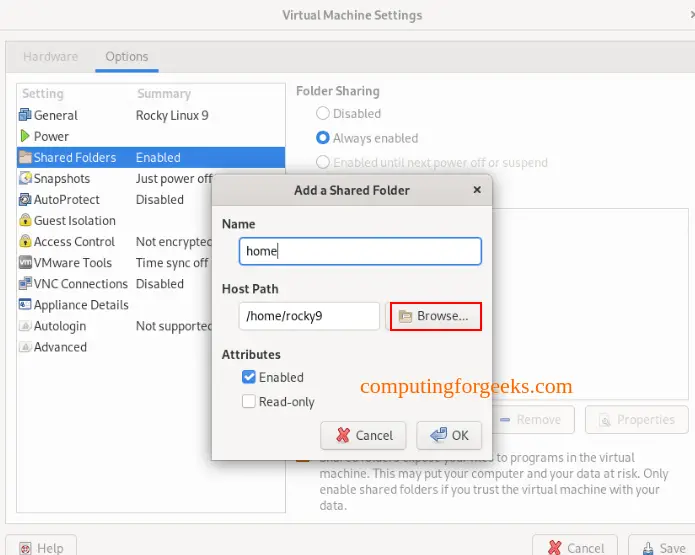Click the green Power arrow icon

pyautogui.click(x=25, y=136)
